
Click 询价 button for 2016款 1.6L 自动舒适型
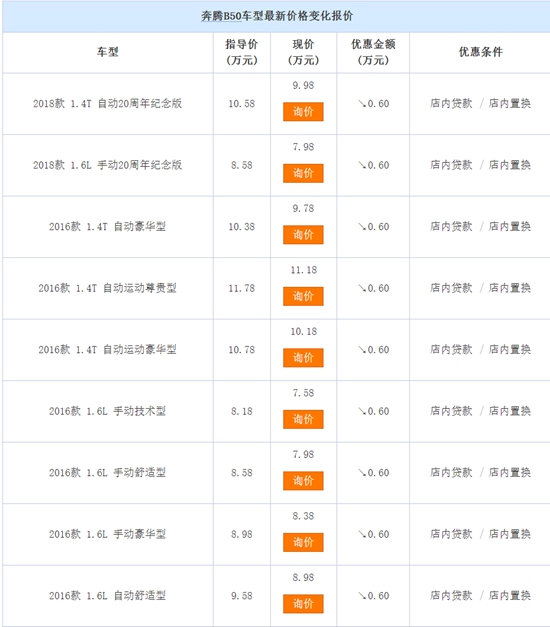[303, 604]
